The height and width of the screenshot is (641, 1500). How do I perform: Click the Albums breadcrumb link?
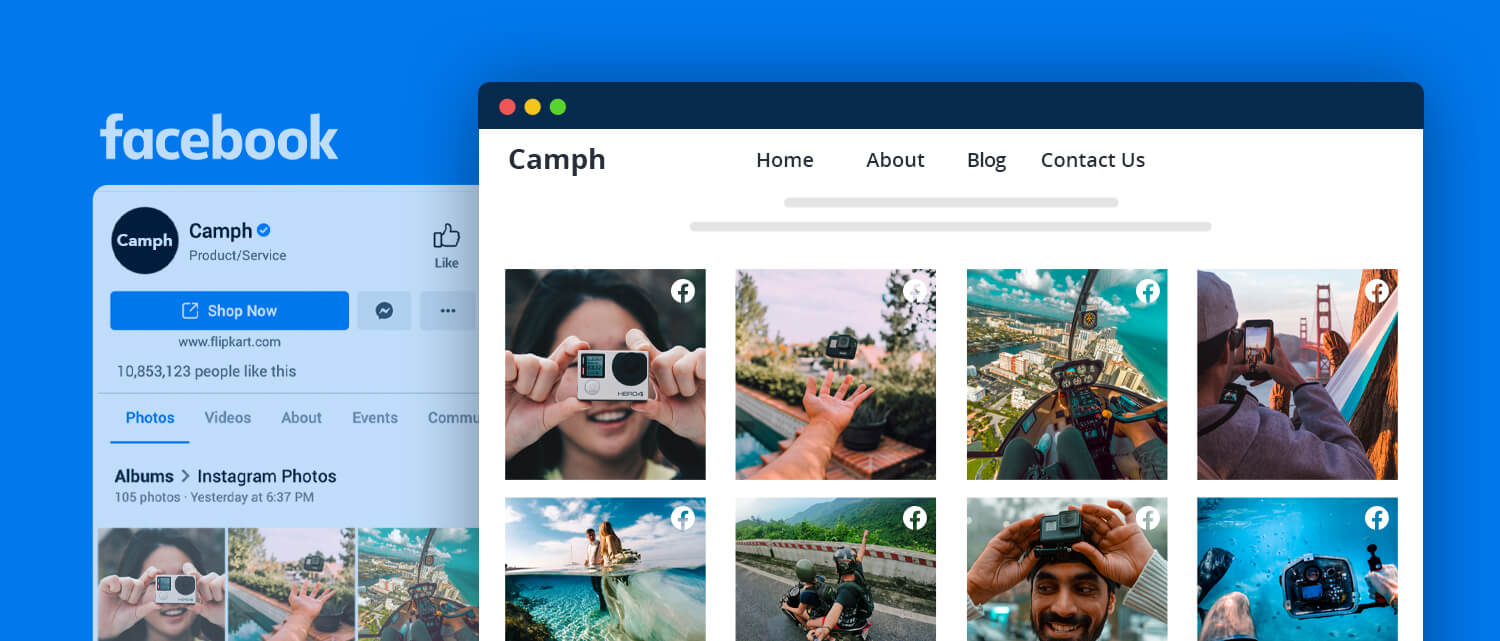(x=144, y=476)
